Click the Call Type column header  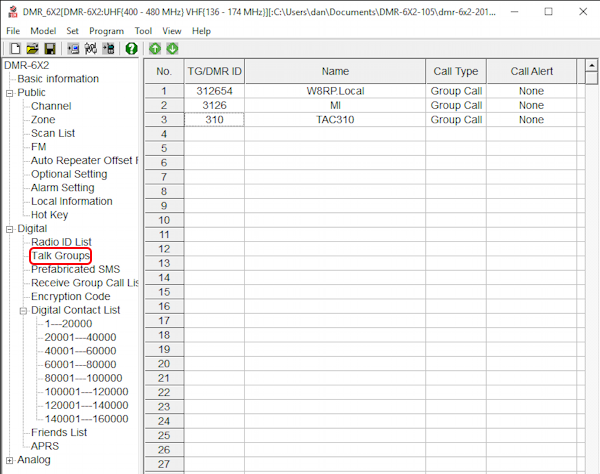(455, 71)
